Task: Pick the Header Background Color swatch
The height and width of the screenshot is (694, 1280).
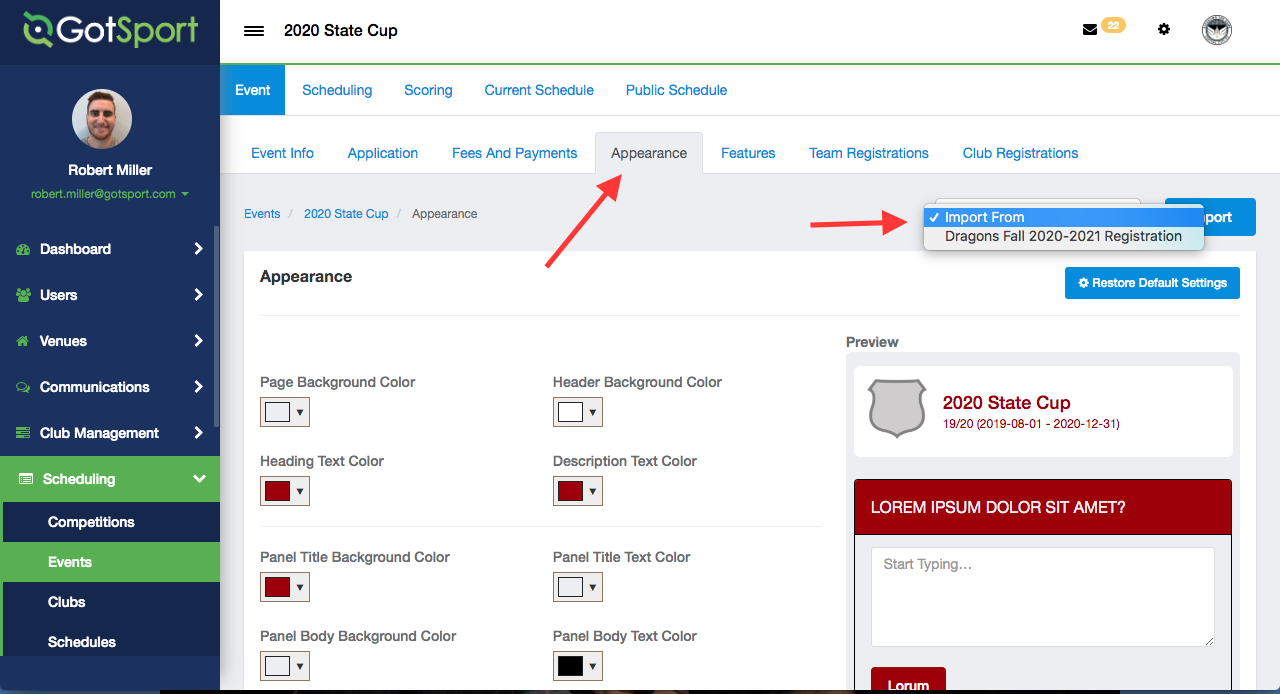Action: (578, 412)
